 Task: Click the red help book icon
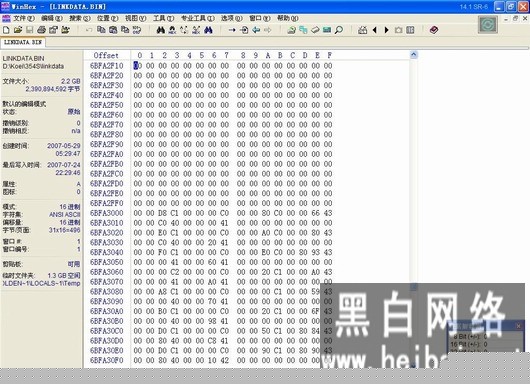click(x=434, y=30)
